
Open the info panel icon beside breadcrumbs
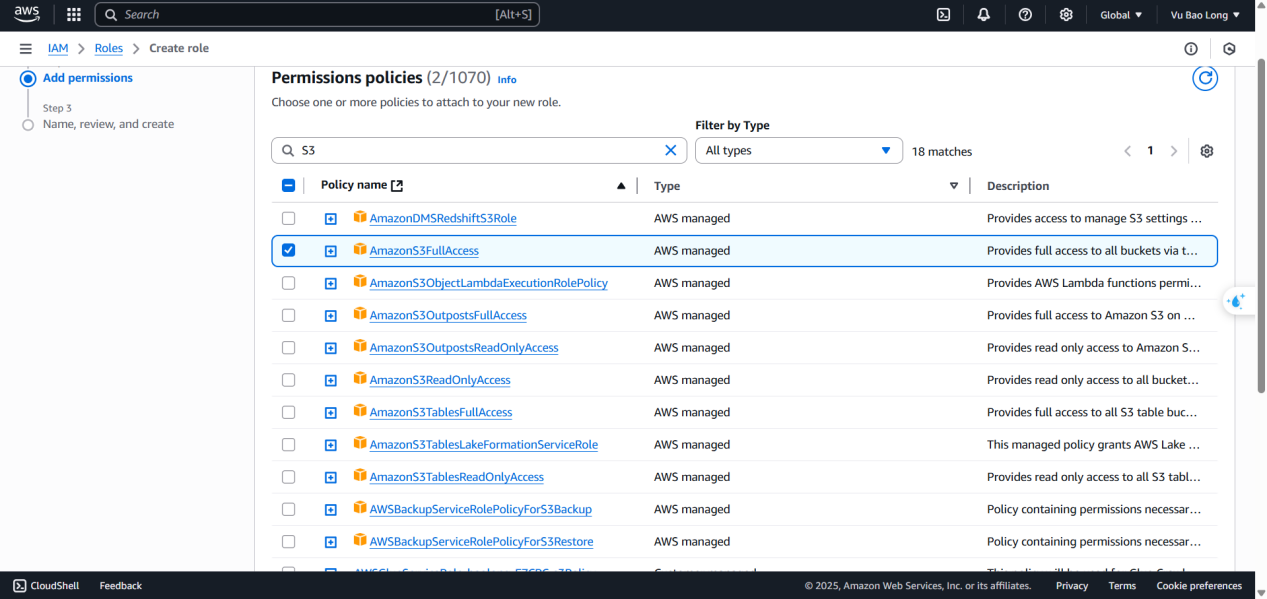1191,49
